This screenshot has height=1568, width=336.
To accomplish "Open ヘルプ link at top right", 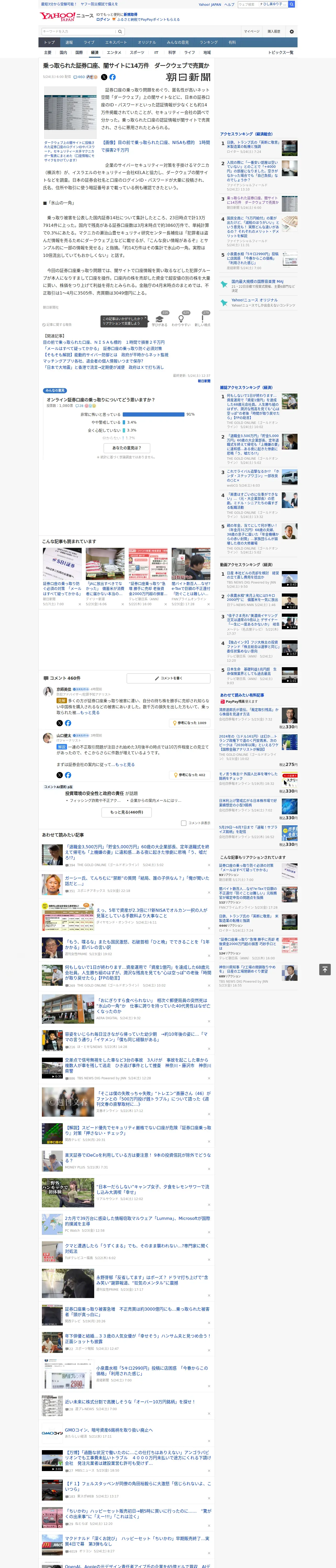I will pos(229,4).
